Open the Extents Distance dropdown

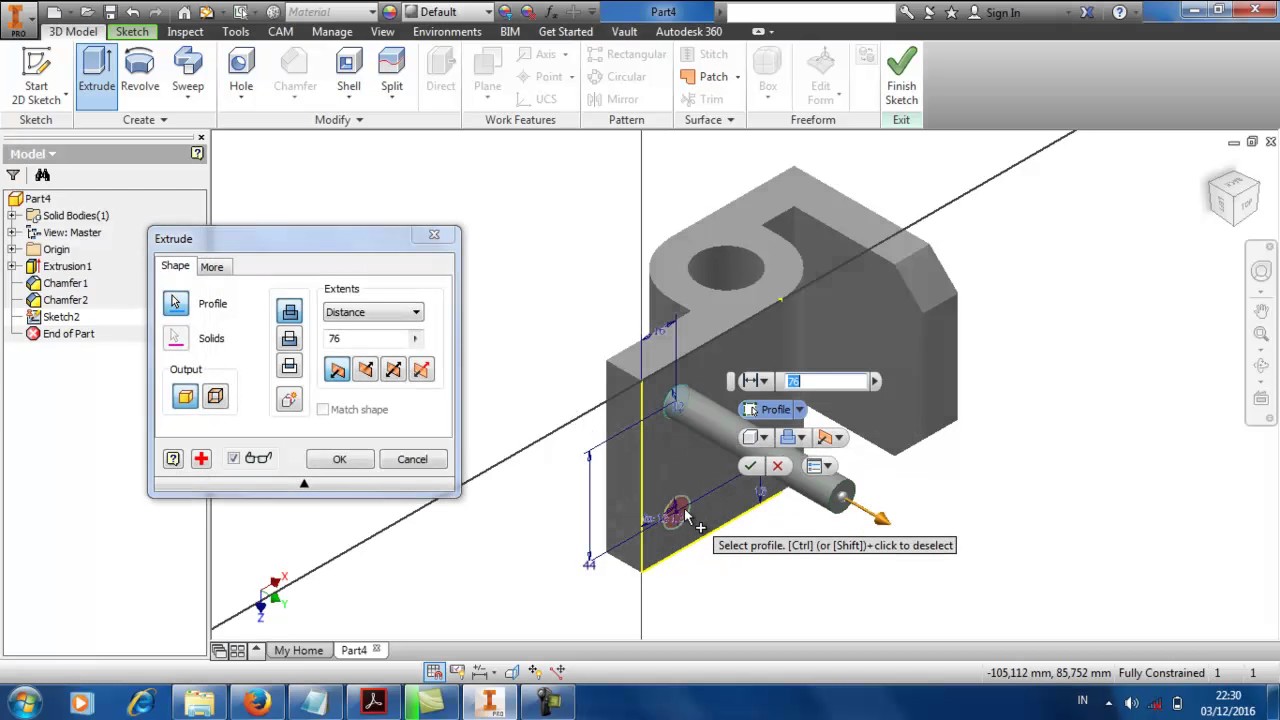tap(373, 312)
